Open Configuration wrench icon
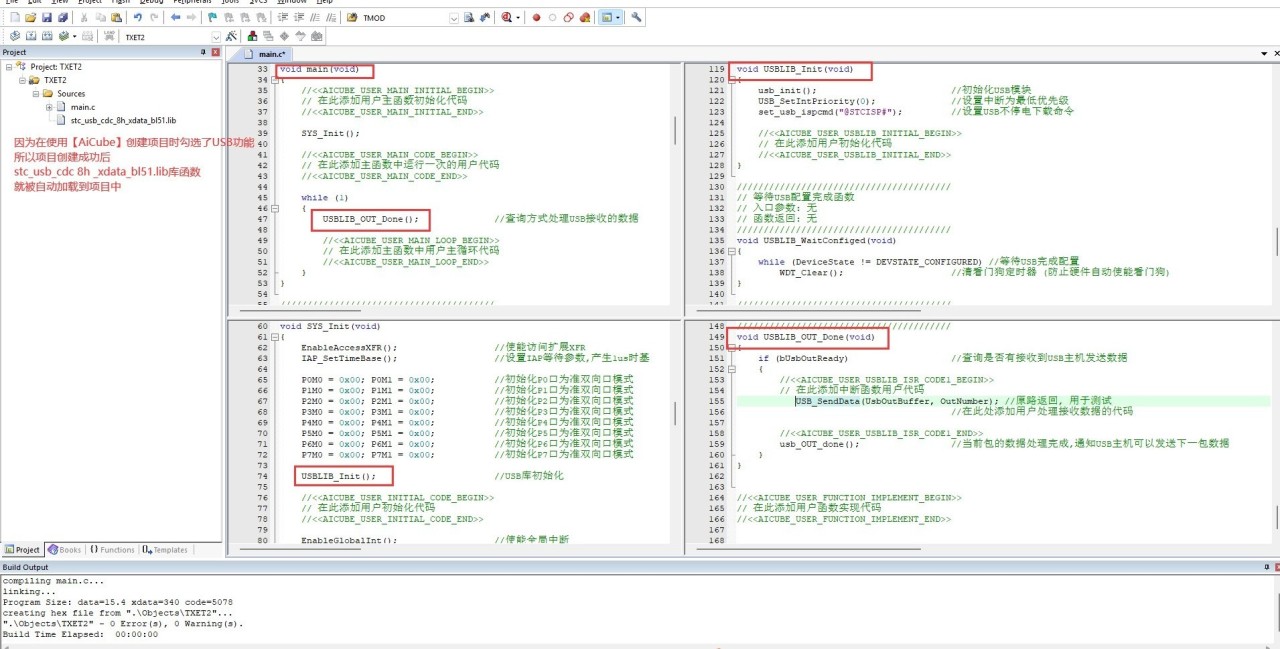This screenshot has height=649, width=1280. pyautogui.click(x=637, y=18)
